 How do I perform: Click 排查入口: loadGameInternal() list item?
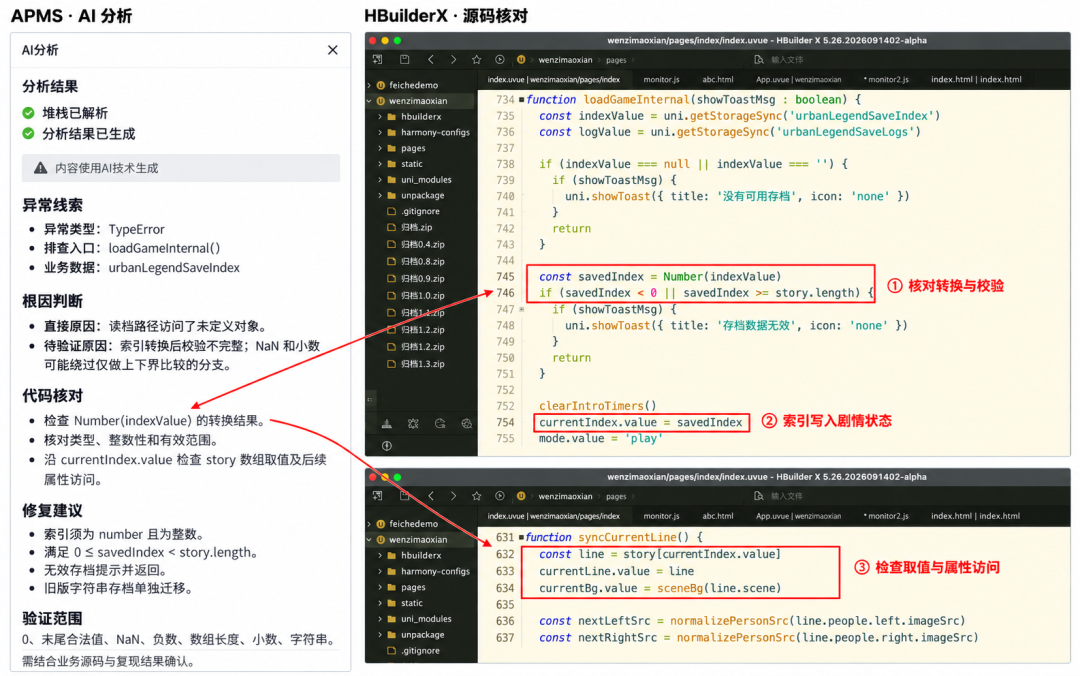coord(132,248)
